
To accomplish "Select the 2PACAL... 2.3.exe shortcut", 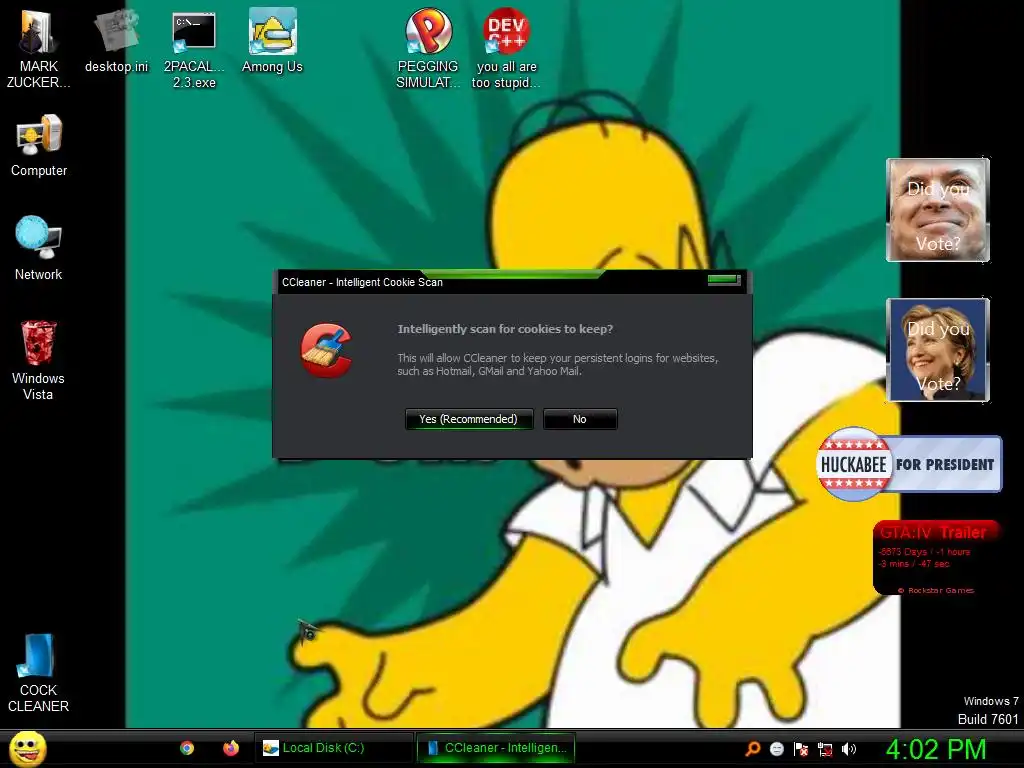I will (194, 50).
